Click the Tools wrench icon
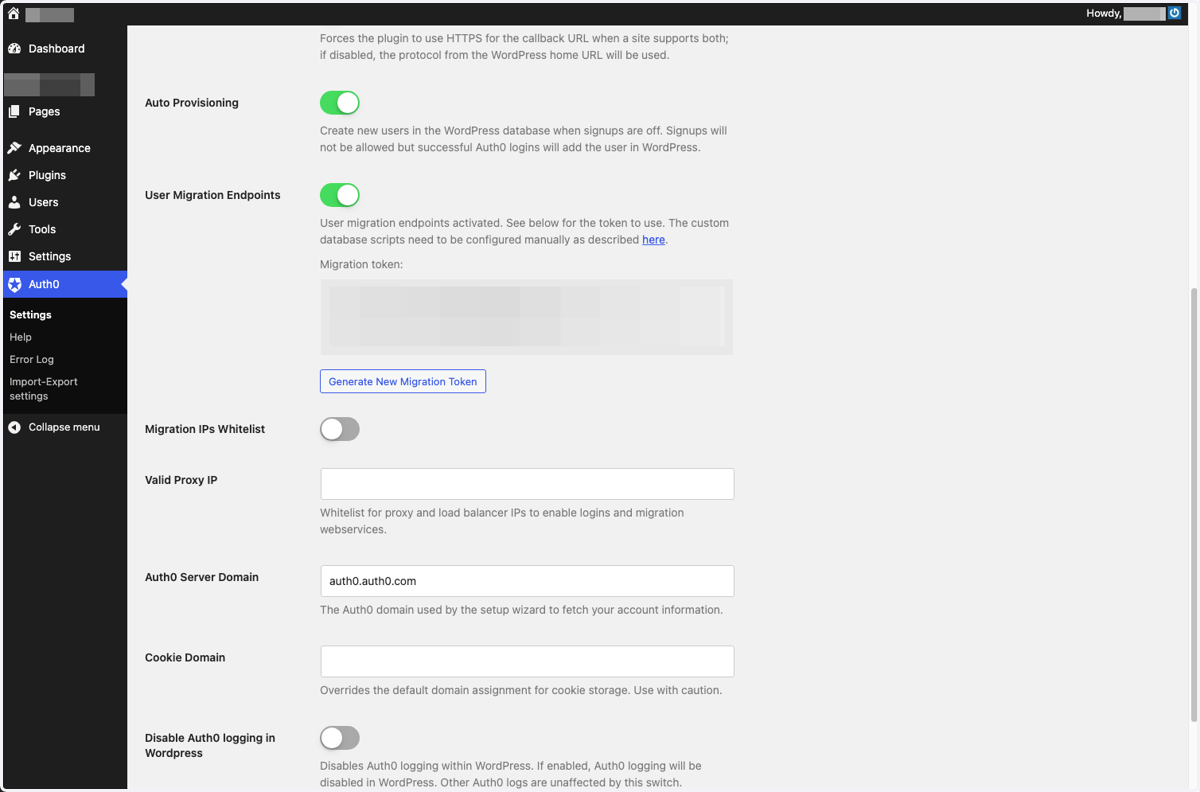Viewport: 1200px width, 792px height. (14, 229)
